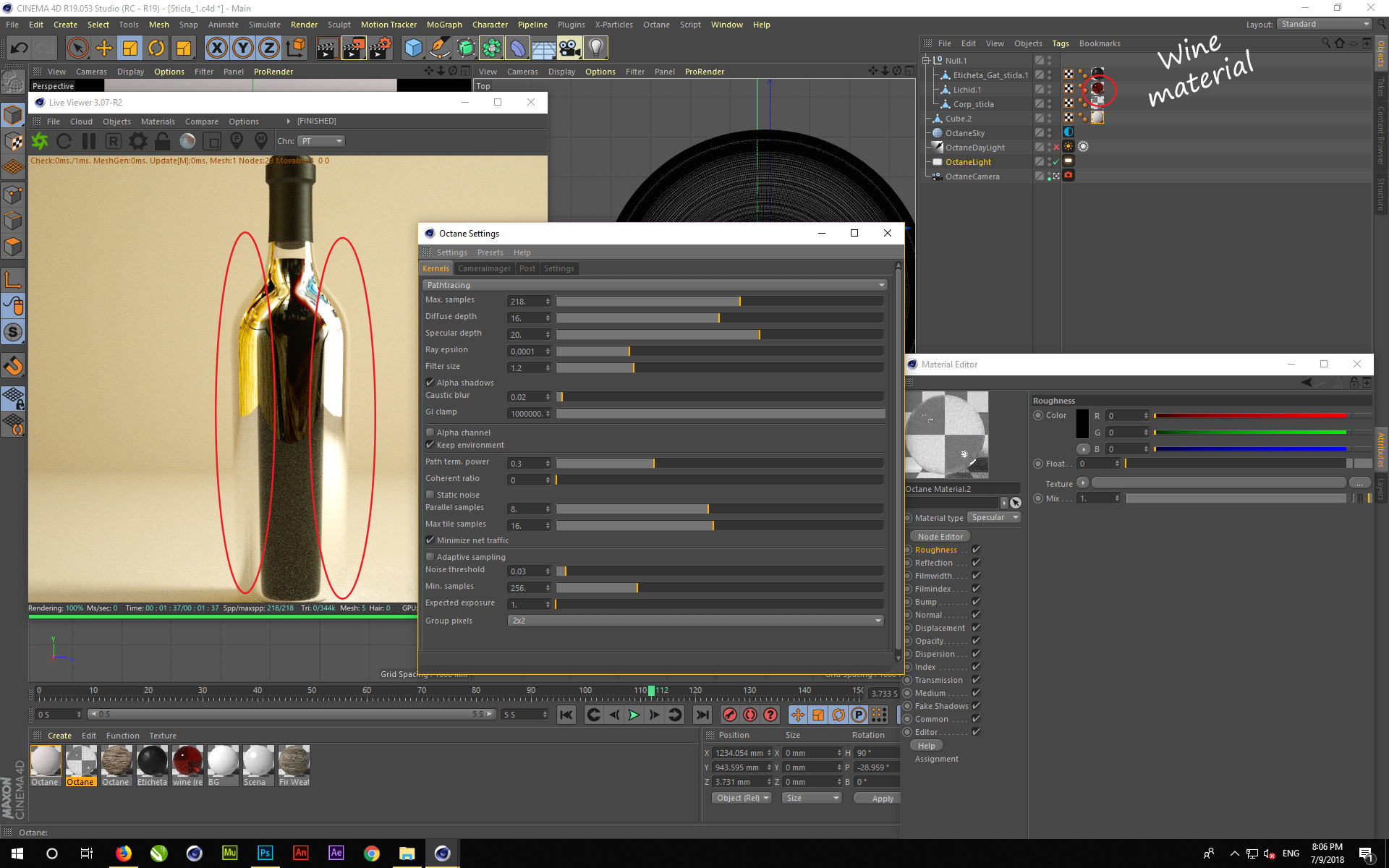Viewport: 1389px width, 868px height.
Task: Click the Live Viewer lock resolution icon
Action: click(x=162, y=141)
